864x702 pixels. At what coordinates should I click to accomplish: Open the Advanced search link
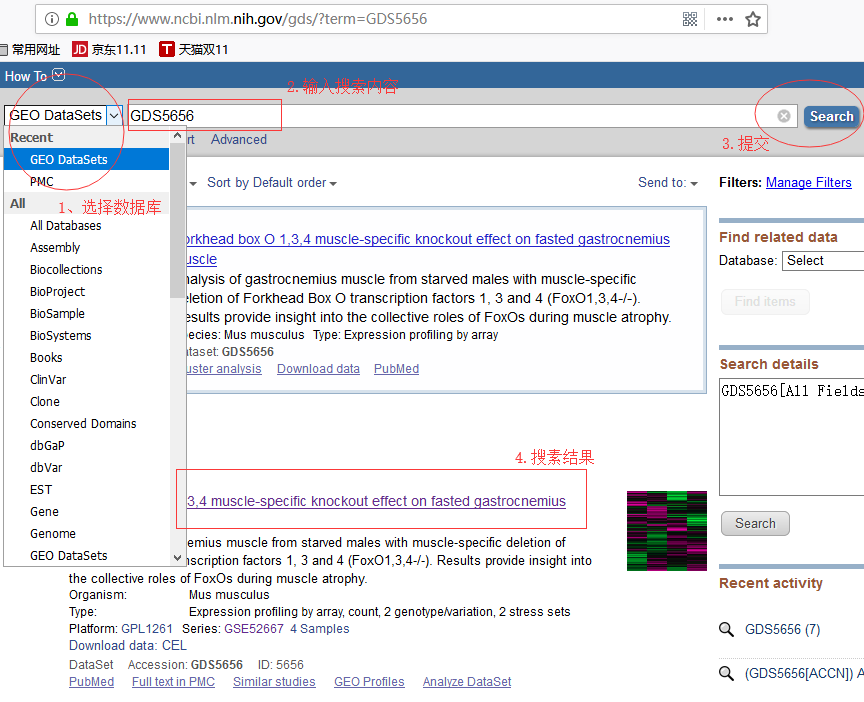click(239, 139)
